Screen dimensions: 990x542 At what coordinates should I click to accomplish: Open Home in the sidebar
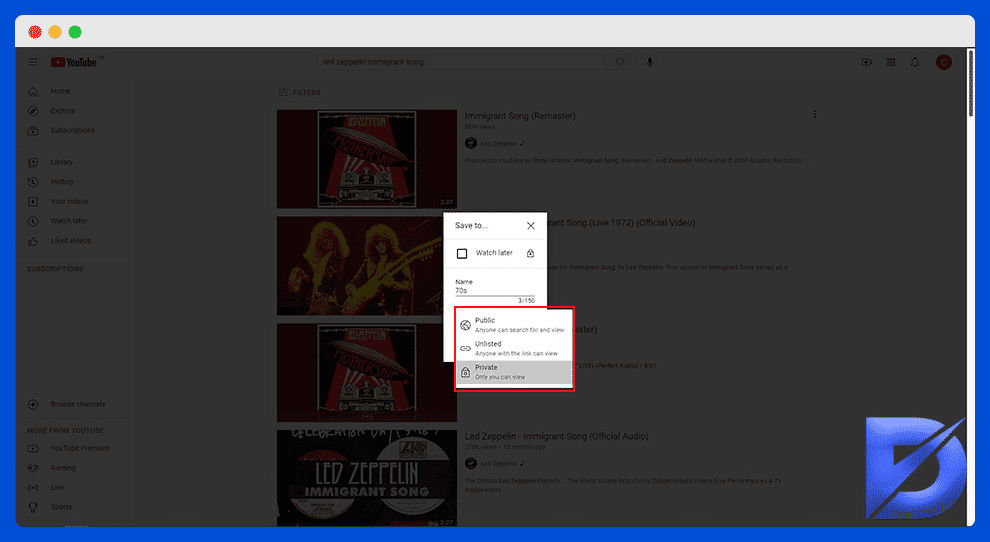pyautogui.click(x=61, y=91)
